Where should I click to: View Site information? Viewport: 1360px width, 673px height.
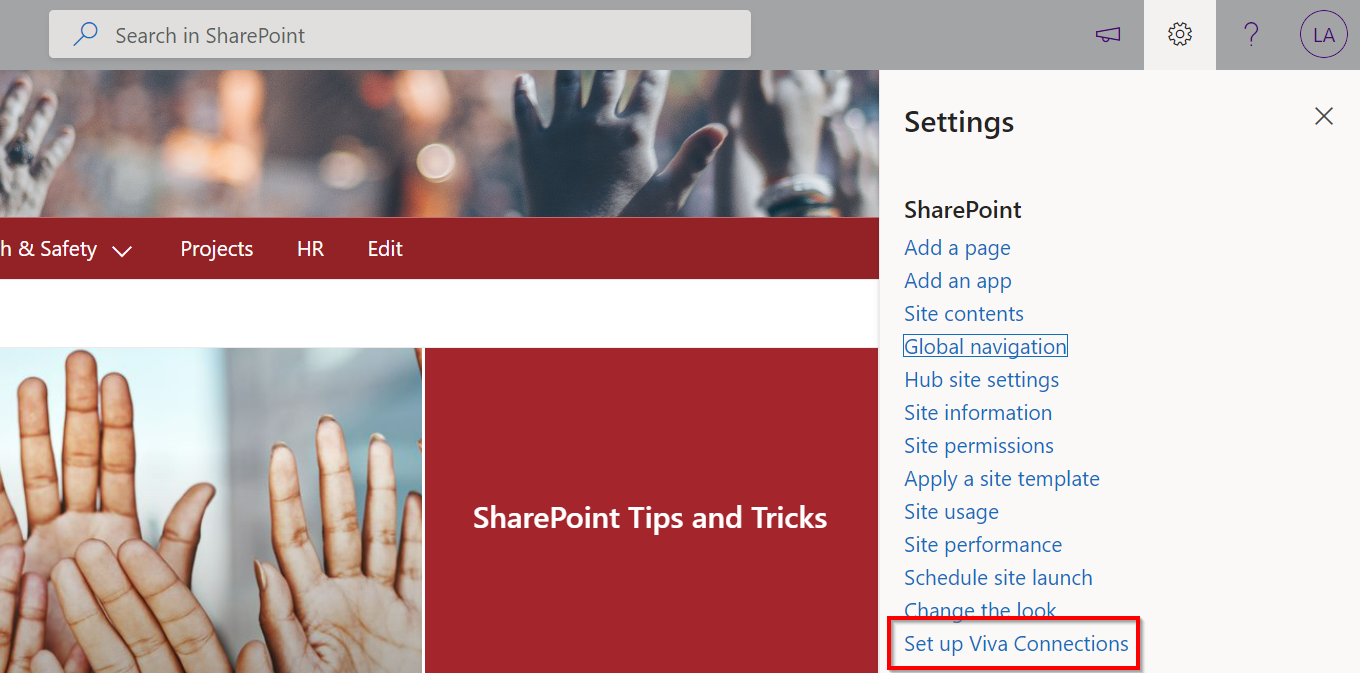coord(978,413)
